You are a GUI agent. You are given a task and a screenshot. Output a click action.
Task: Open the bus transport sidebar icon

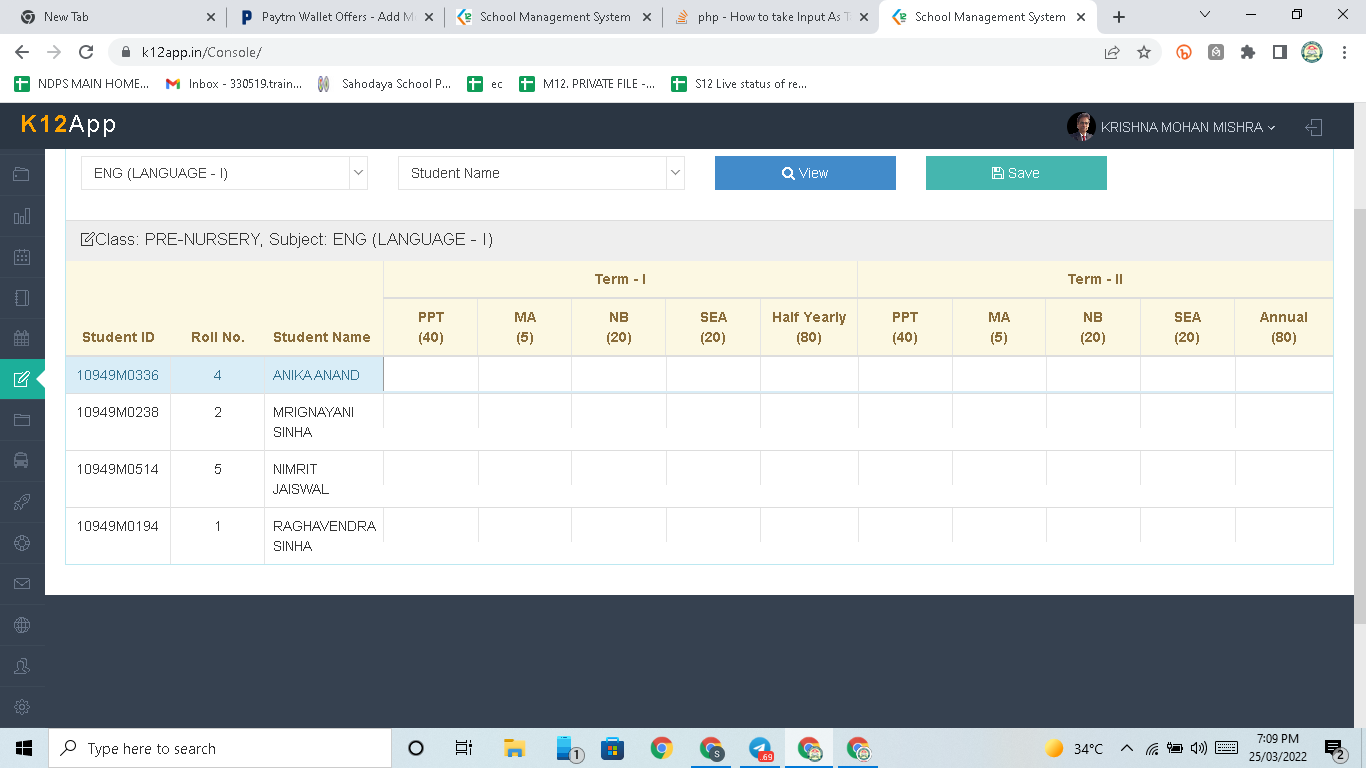22,461
